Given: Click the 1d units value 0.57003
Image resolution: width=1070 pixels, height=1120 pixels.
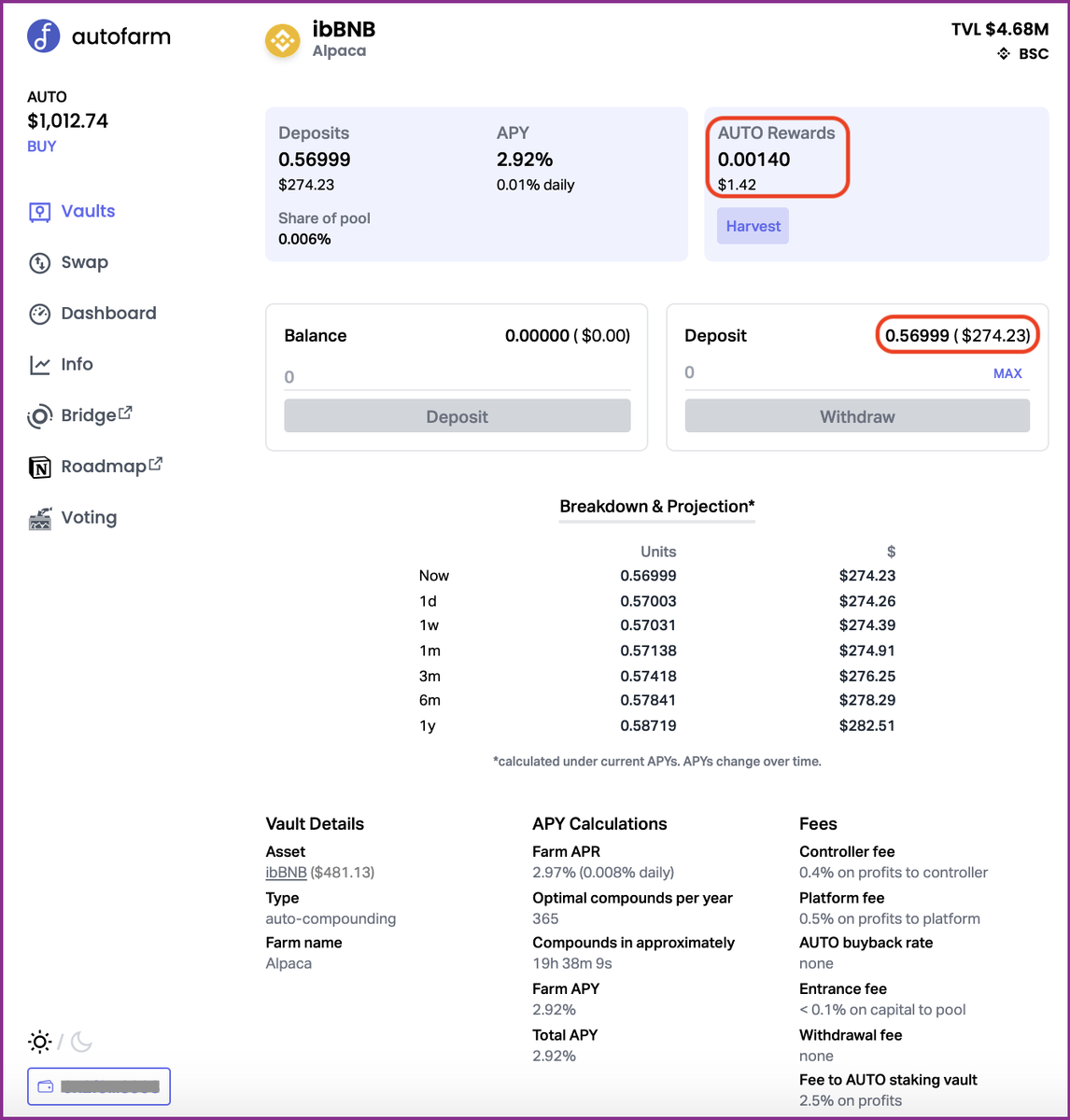Looking at the screenshot, I should pos(648,601).
